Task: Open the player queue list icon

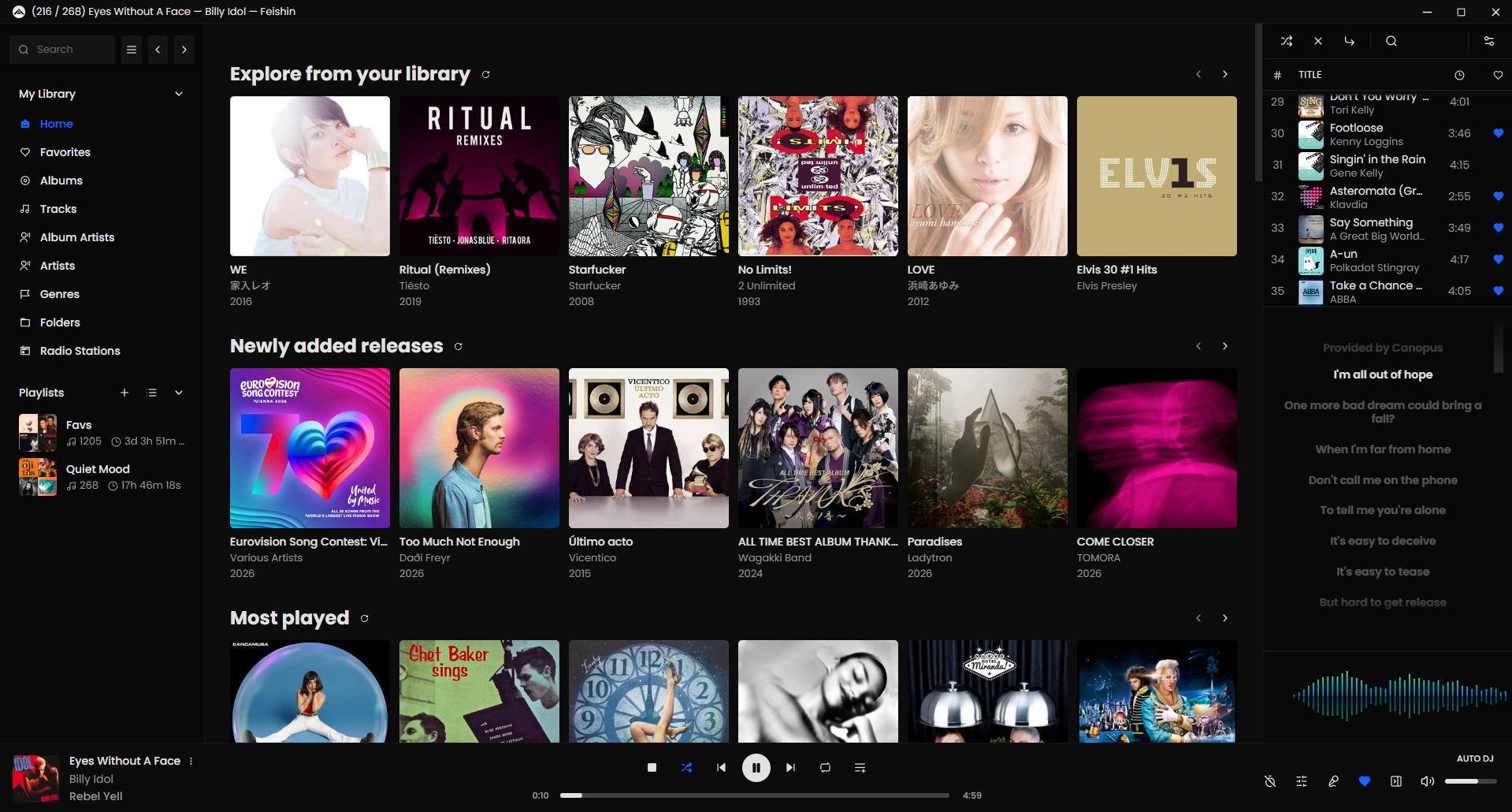Action: [x=860, y=767]
